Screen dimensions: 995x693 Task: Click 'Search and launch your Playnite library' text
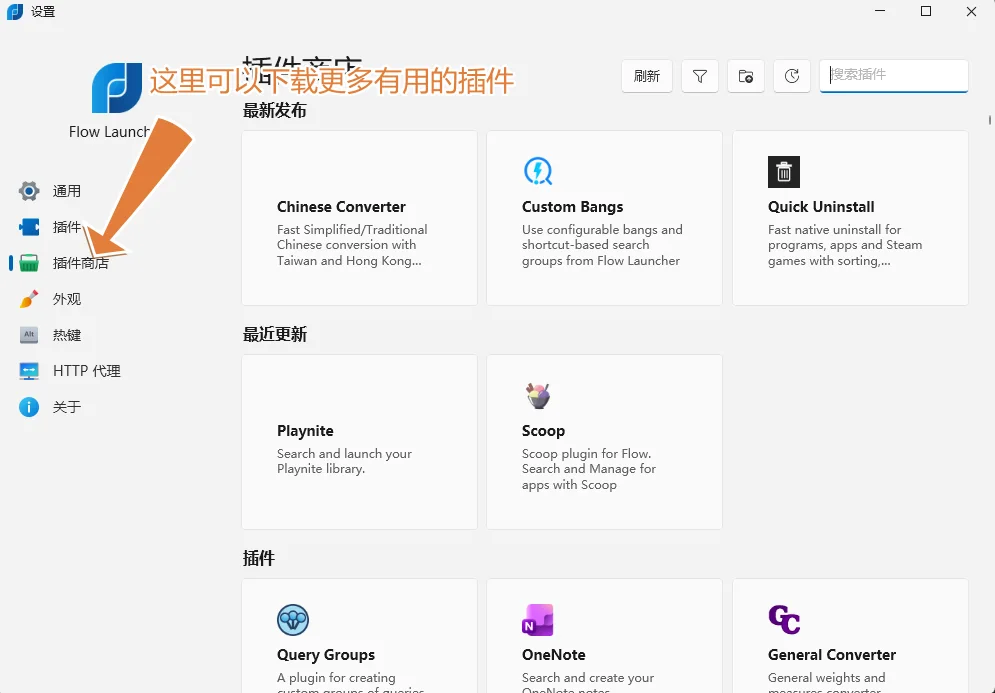point(344,461)
